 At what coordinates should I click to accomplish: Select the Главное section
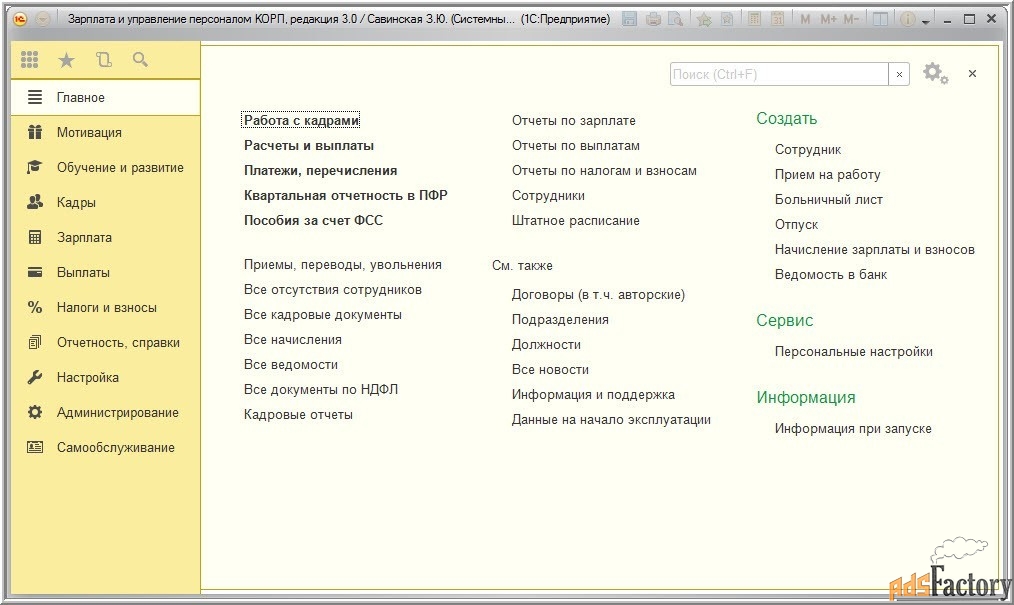(x=105, y=98)
